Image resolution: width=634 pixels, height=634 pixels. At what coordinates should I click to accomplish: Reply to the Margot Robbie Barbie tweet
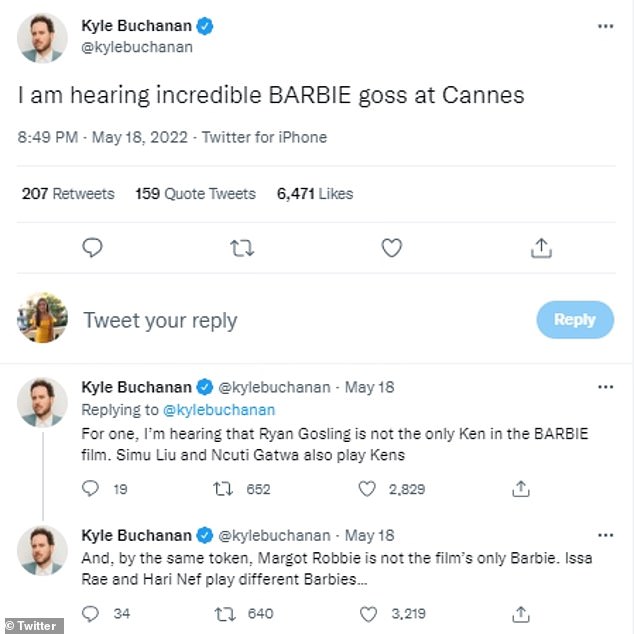91,613
